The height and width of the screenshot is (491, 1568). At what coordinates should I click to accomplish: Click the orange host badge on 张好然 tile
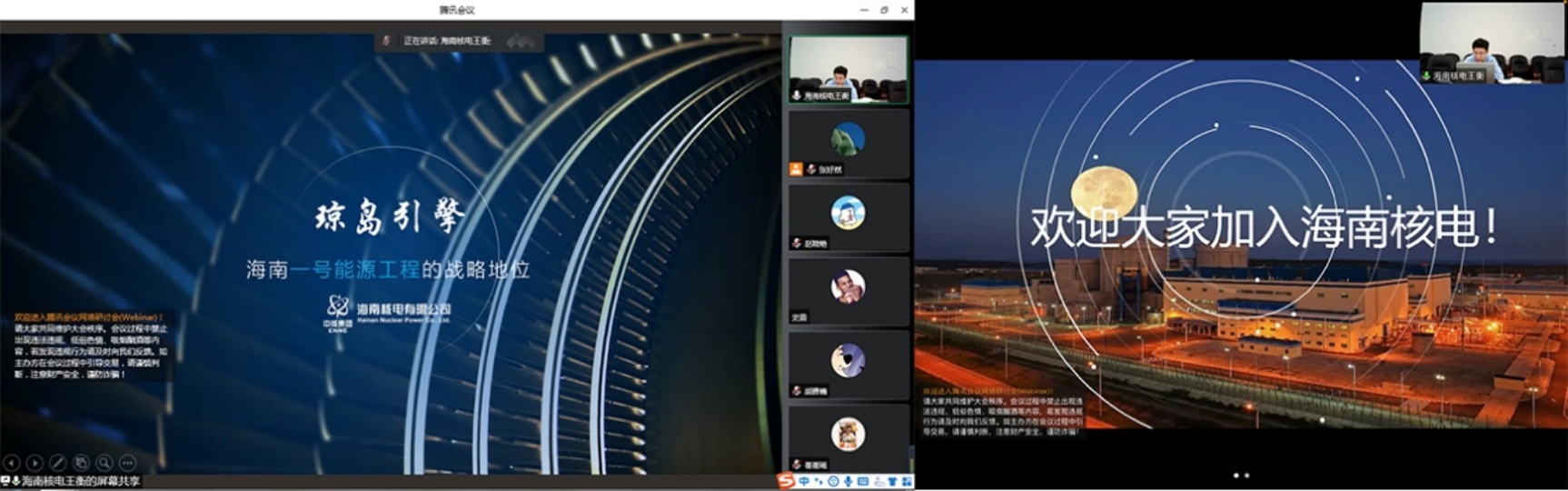(796, 169)
